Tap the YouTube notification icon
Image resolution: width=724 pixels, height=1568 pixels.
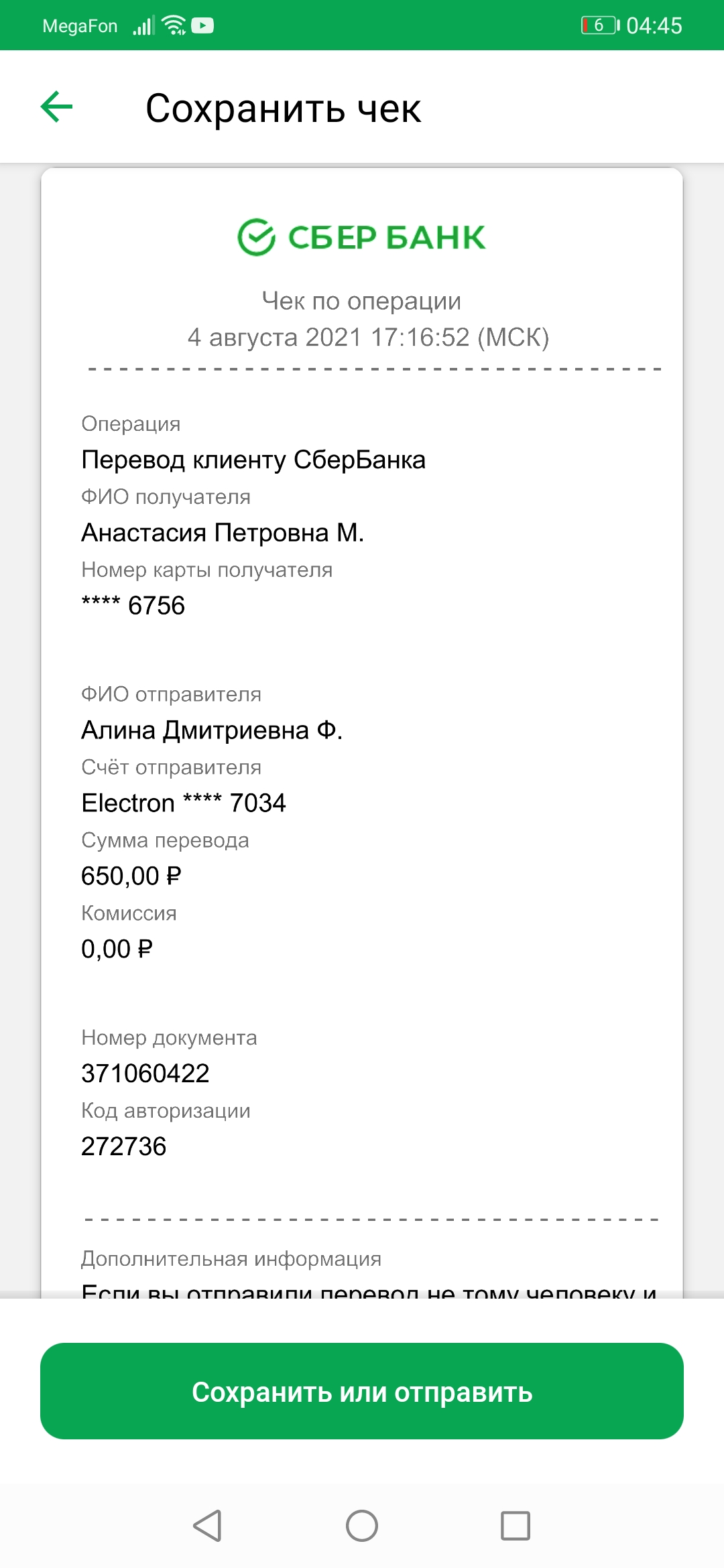(x=202, y=25)
